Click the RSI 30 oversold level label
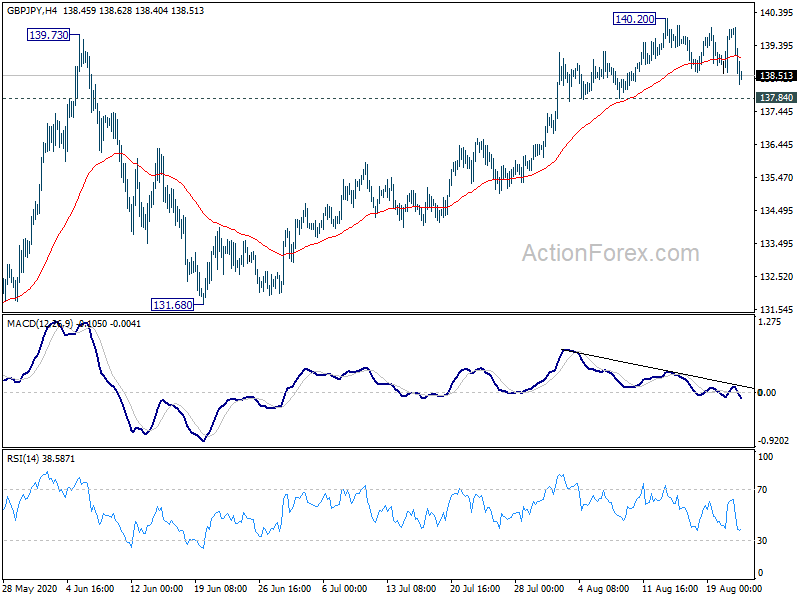800x600 pixels. tap(762, 540)
